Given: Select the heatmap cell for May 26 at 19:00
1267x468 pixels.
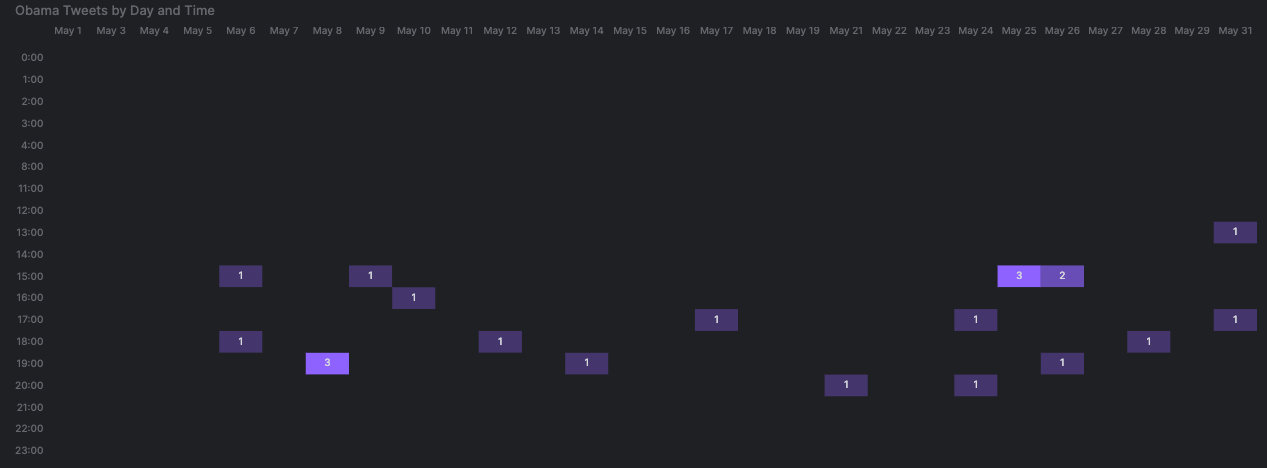Looking at the screenshot, I should point(1062,363).
